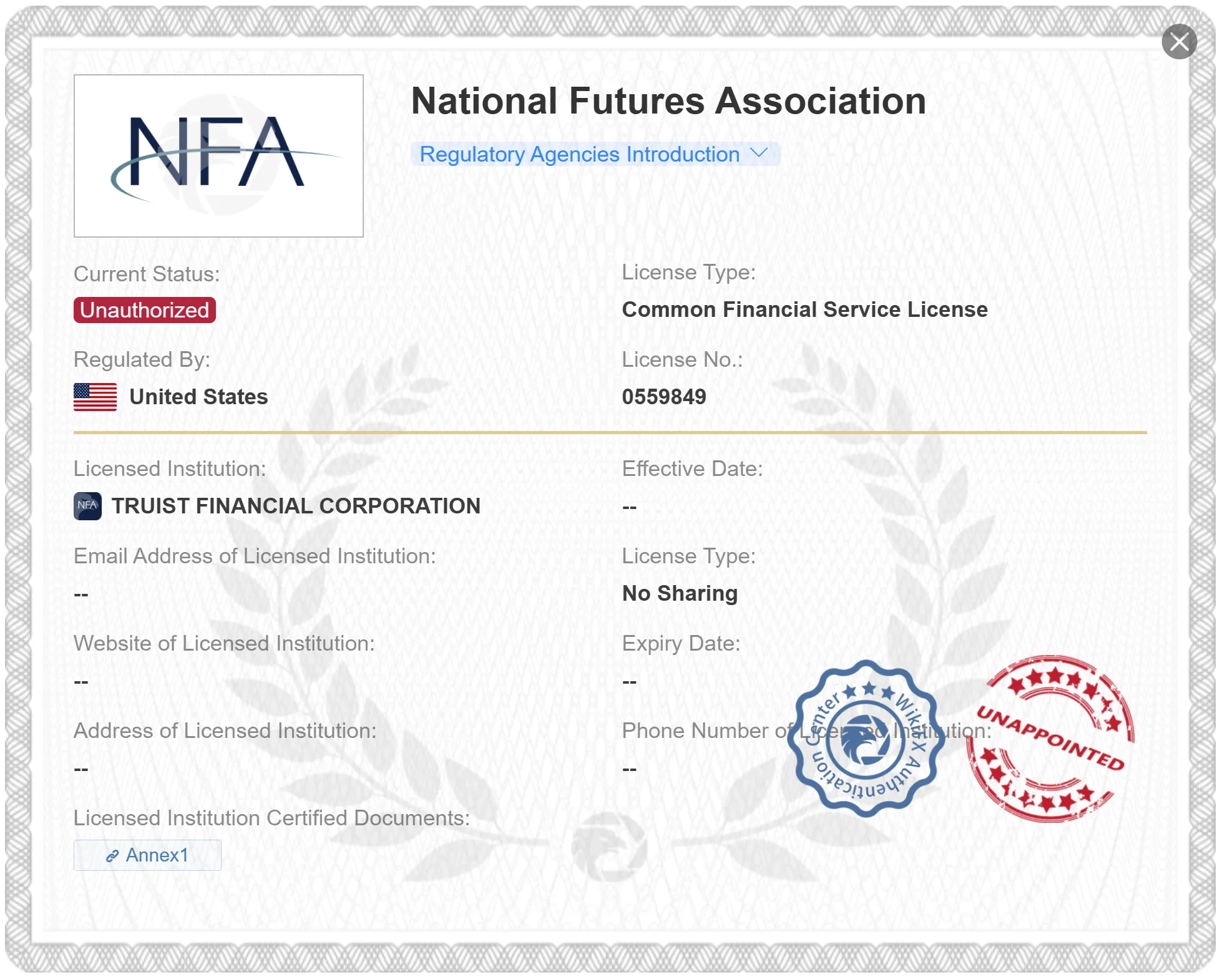Click the Licensed Institution Certified Documents label

[271, 818]
